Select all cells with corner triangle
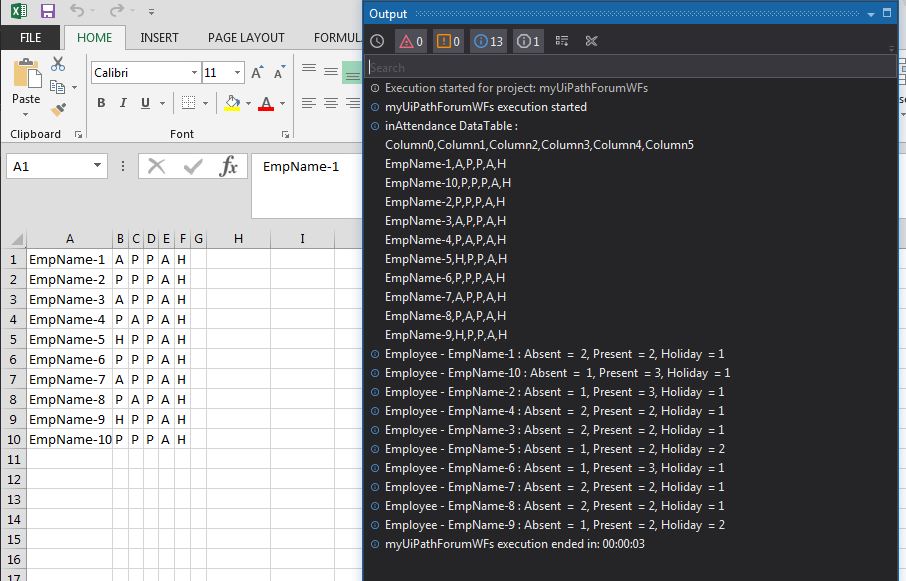 click(17, 239)
